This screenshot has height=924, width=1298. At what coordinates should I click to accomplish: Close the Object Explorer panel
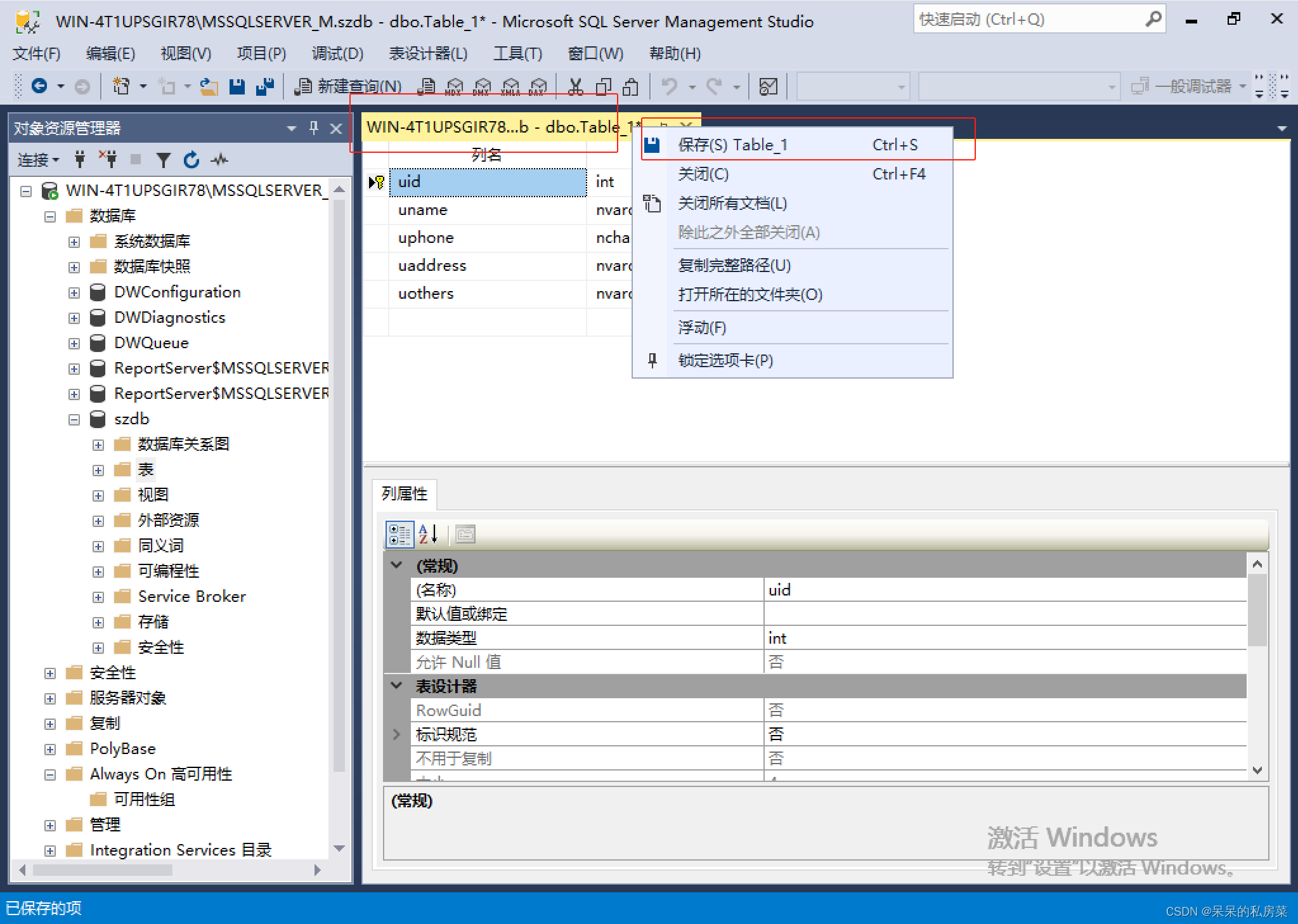336,129
